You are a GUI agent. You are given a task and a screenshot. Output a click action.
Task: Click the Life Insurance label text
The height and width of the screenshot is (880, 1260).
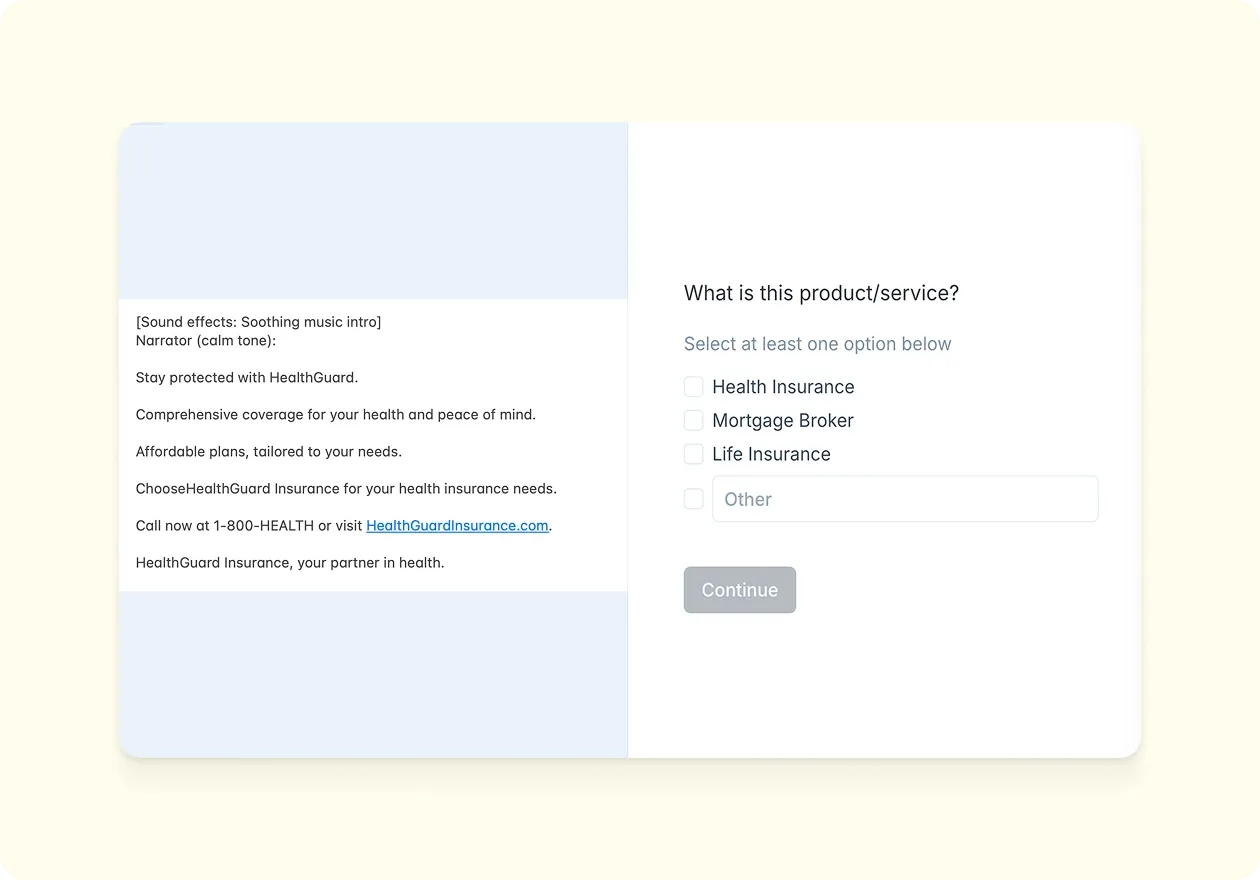(x=770, y=454)
